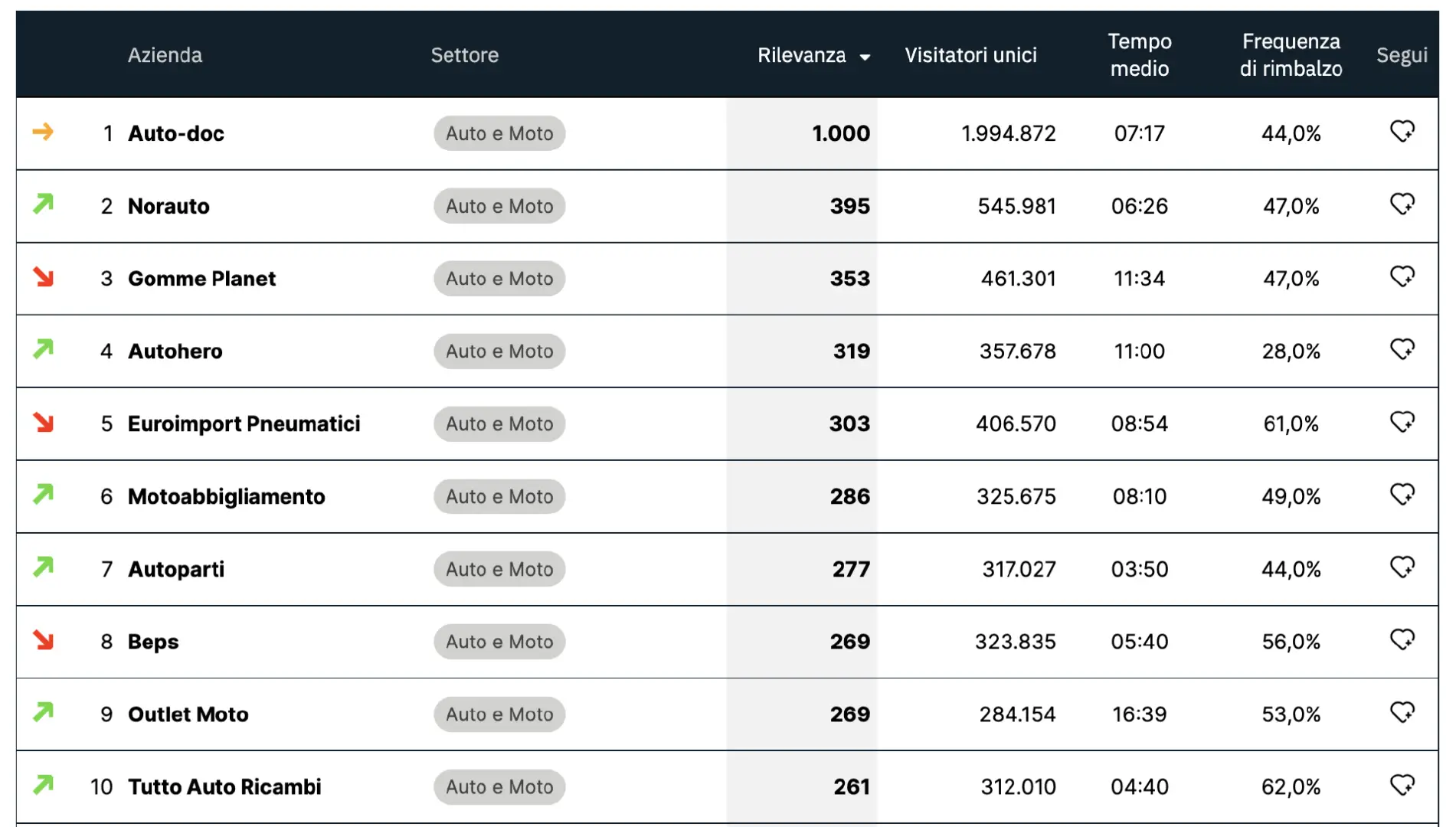Image resolution: width=1456 pixels, height=827 pixels.
Task: Follow Auto-doc with its heart icon
Action: click(x=1402, y=132)
